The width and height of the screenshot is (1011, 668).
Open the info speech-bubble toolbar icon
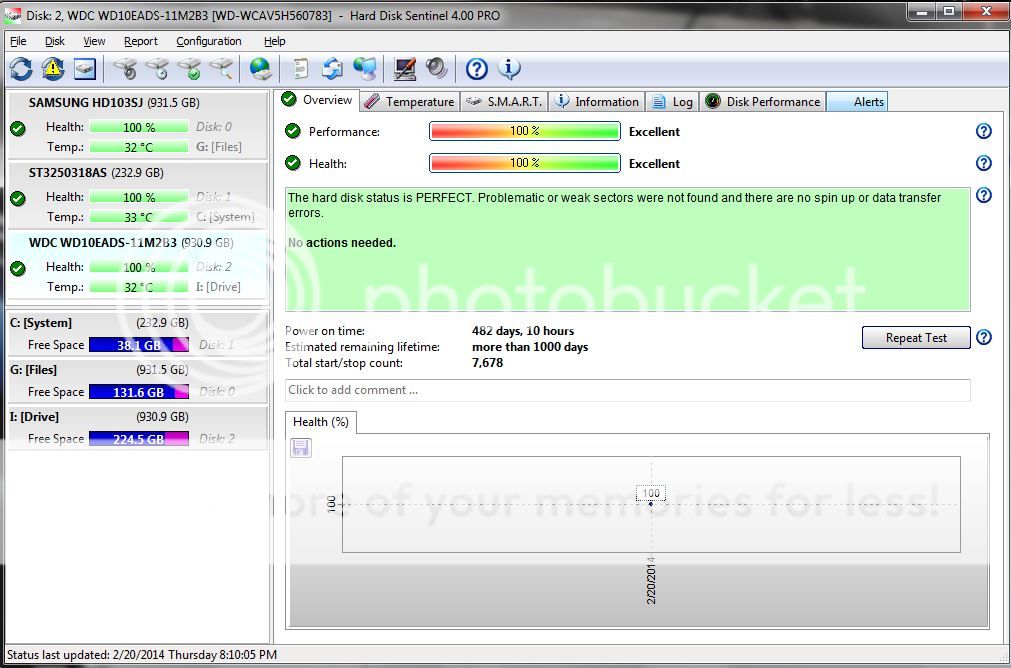(509, 69)
